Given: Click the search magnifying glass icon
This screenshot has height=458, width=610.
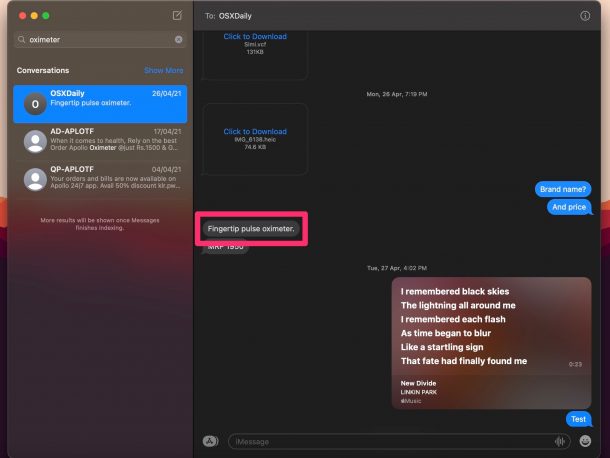Looking at the screenshot, I should 22,40.
